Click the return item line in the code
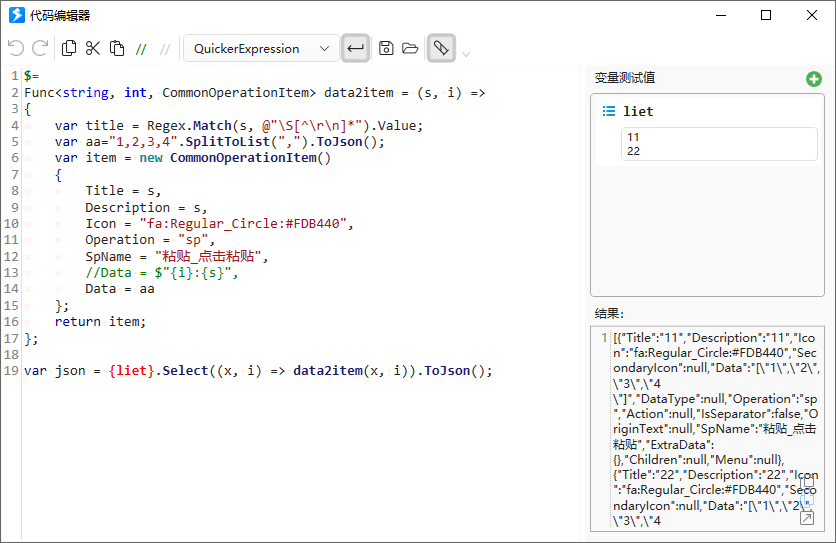The width and height of the screenshot is (836, 543). [x=100, y=322]
